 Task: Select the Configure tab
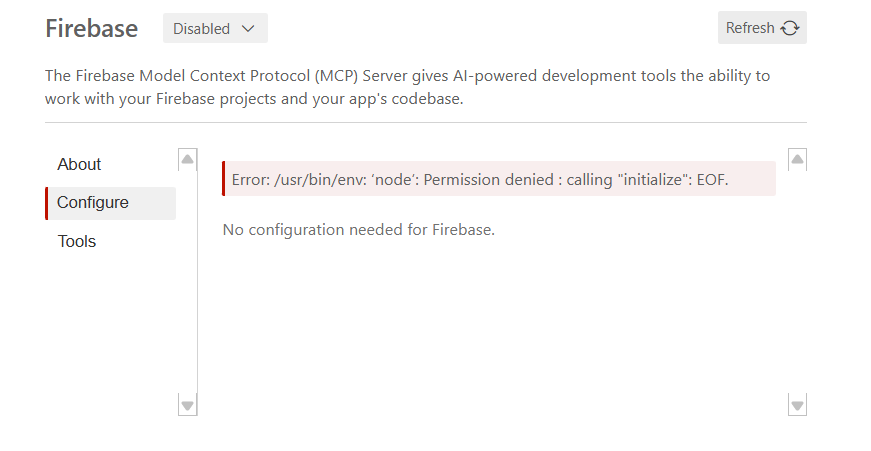(x=93, y=202)
